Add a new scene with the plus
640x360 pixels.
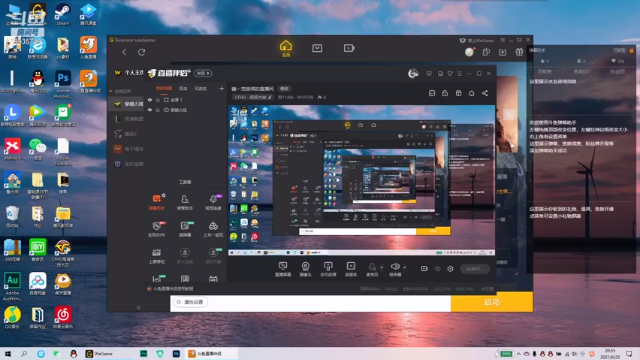point(221,88)
